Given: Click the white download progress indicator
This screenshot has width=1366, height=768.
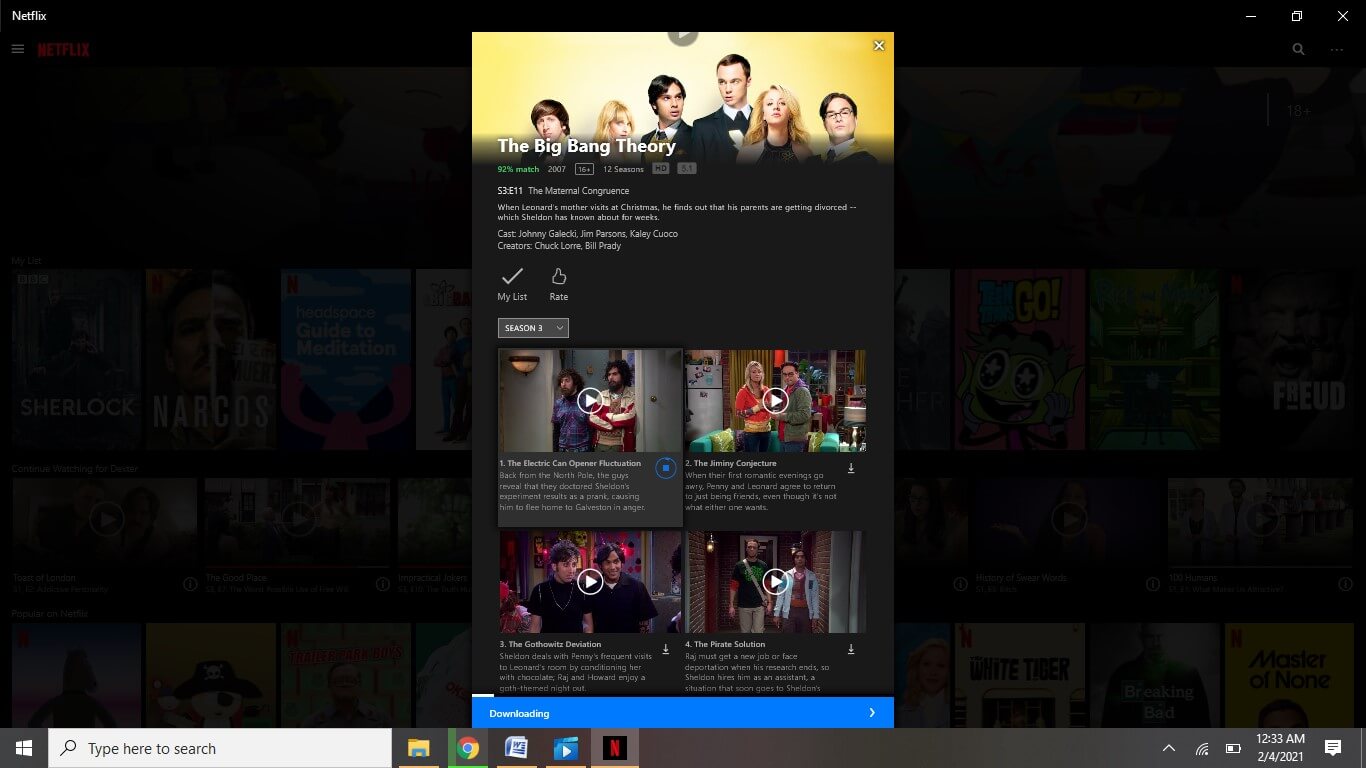Looking at the screenshot, I should click(483, 695).
